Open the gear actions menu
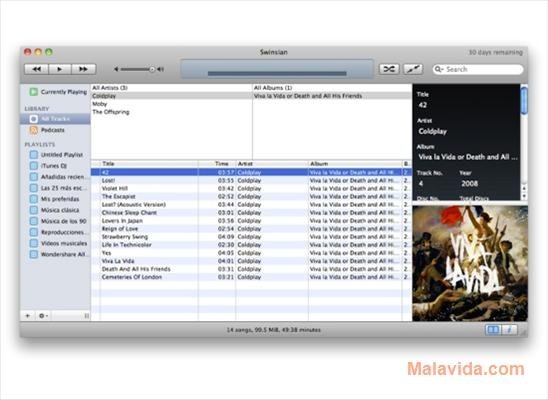 click(43, 316)
